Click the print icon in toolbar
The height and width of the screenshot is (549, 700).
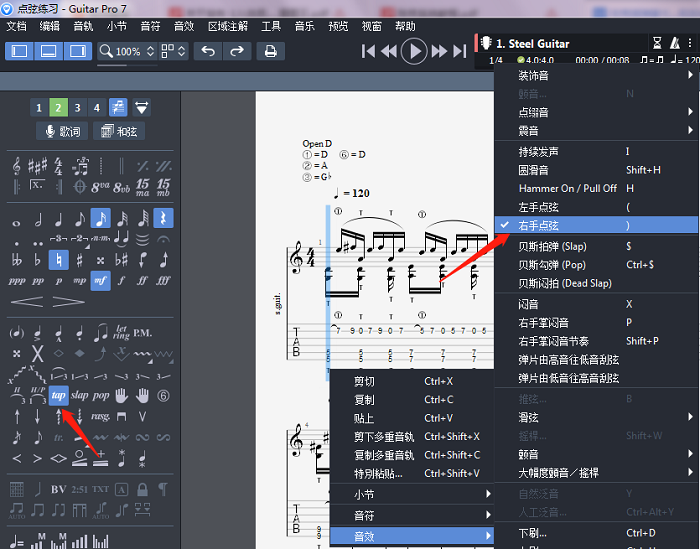[x=269, y=51]
